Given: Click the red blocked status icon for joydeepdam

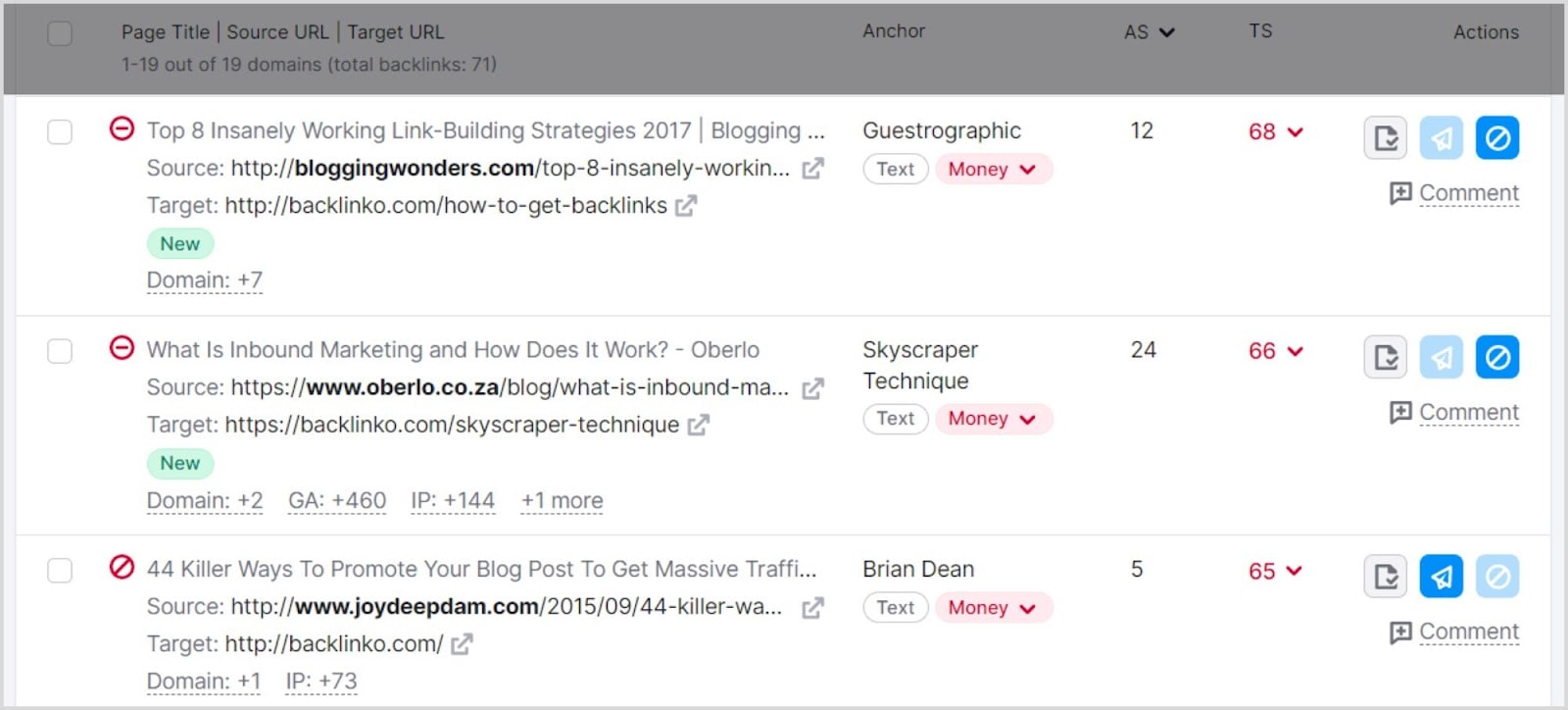Looking at the screenshot, I should 122,568.
